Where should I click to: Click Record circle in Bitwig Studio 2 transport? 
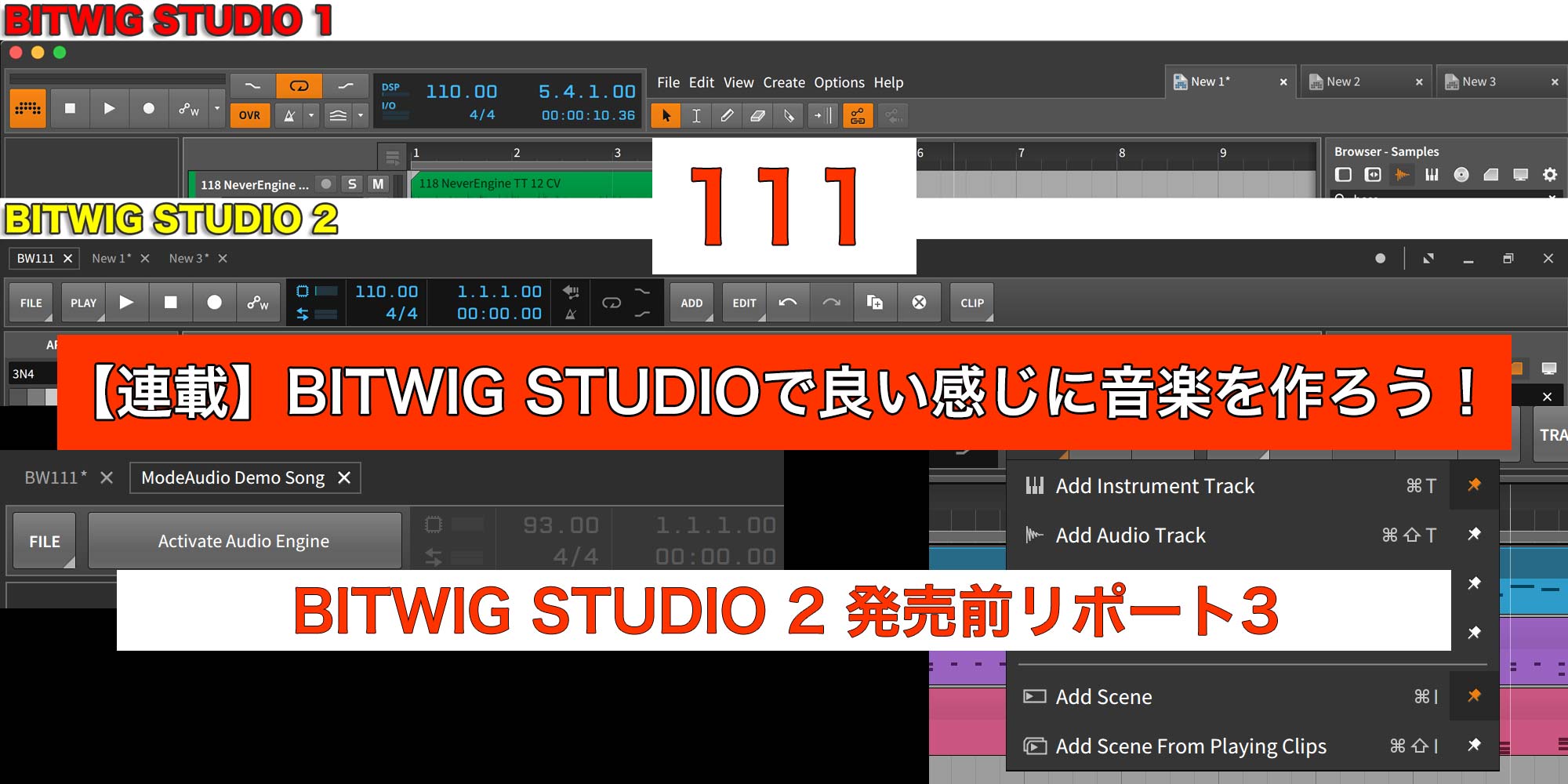pyautogui.click(x=214, y=303)
